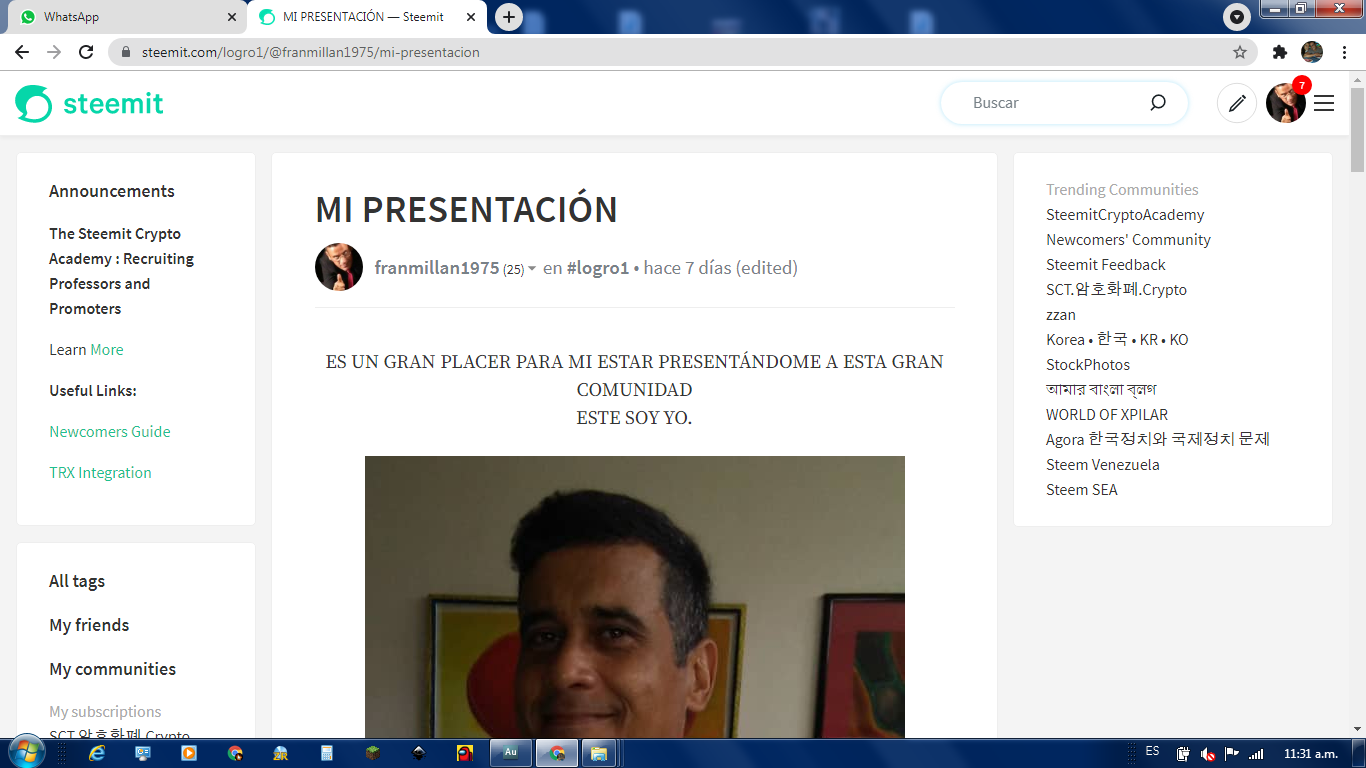Open the Chrome extensions puzzle icon

[x=1280, y=52]
